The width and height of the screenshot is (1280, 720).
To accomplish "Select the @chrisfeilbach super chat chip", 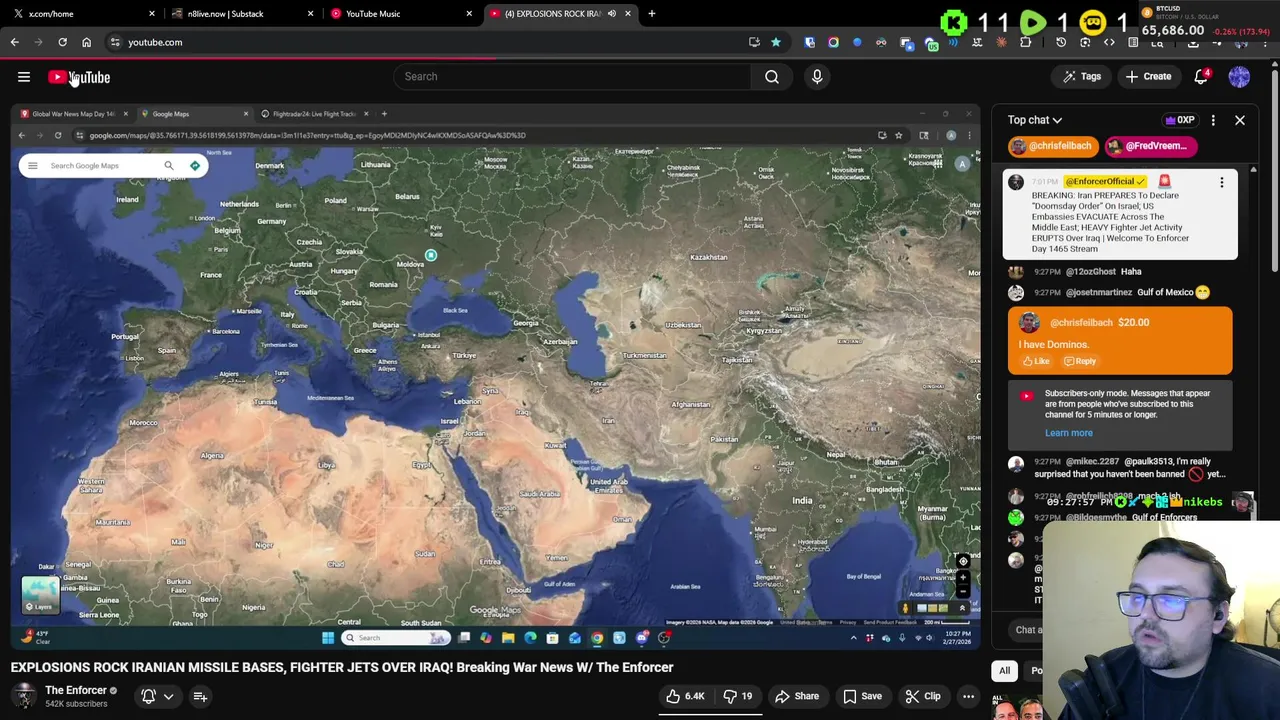I will [x=1053, y=146].
